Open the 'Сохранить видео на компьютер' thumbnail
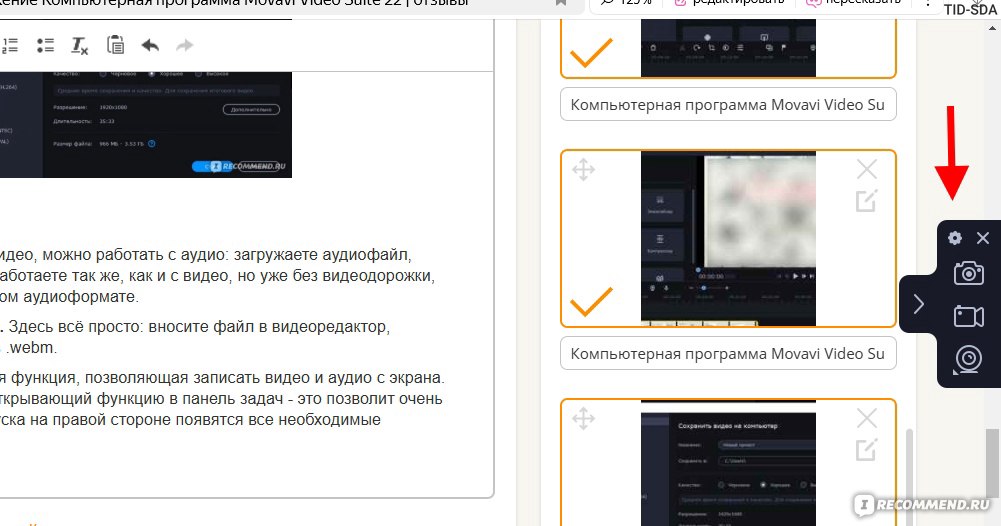 coord(728,463)
